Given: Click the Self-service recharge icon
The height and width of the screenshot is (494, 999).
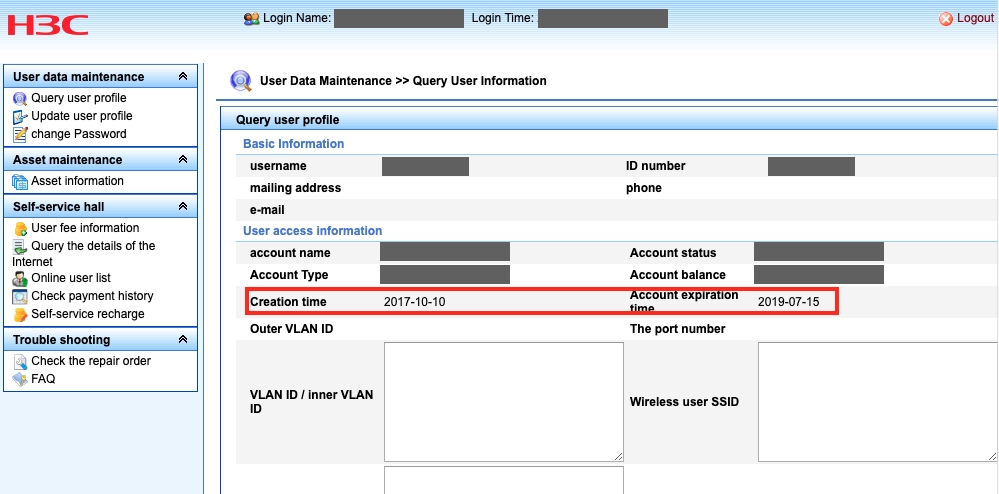Looking at the screenshot, I should click(20, 314).
